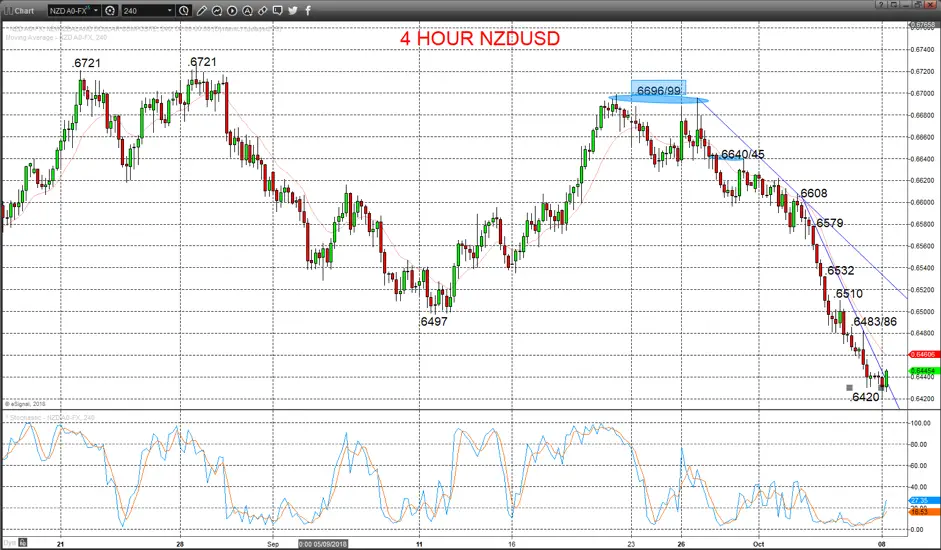Share chart via Facebook icon

[308, 11]
